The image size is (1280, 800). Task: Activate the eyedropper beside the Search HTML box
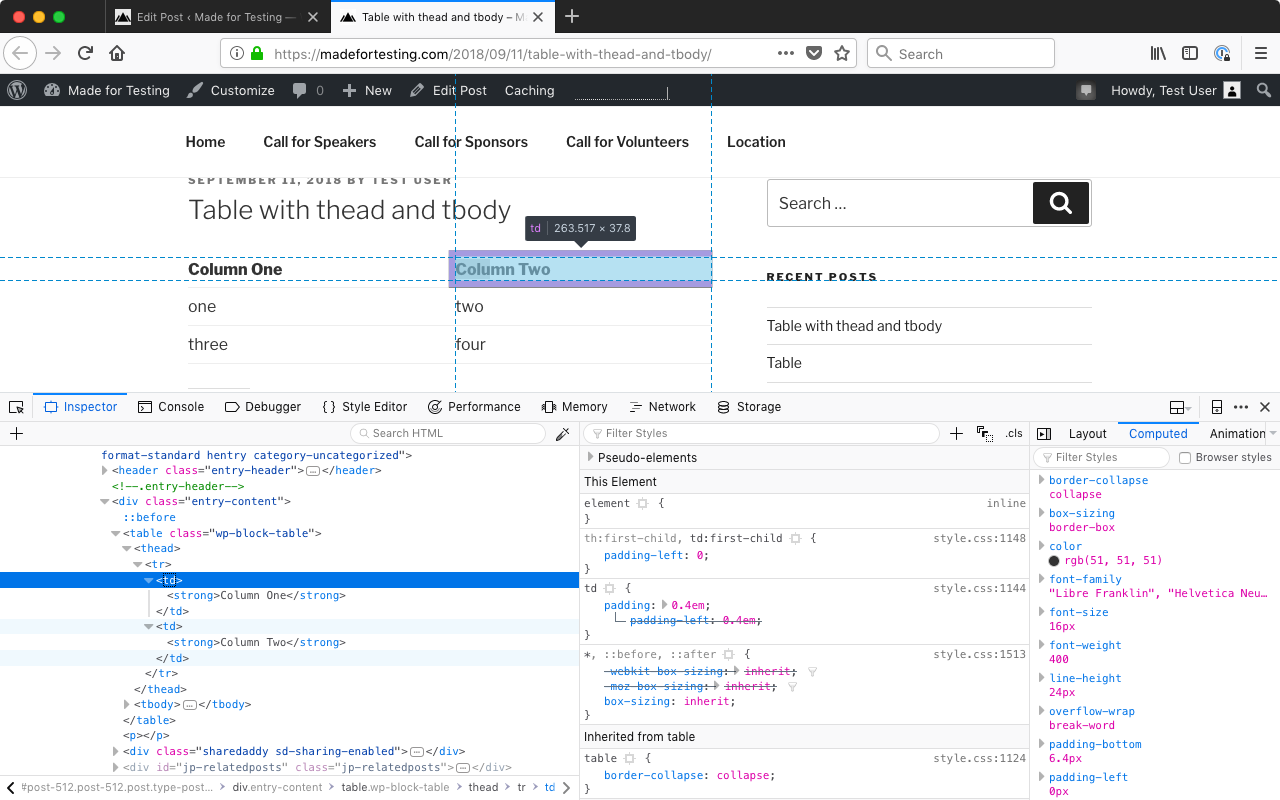(563, 433)
